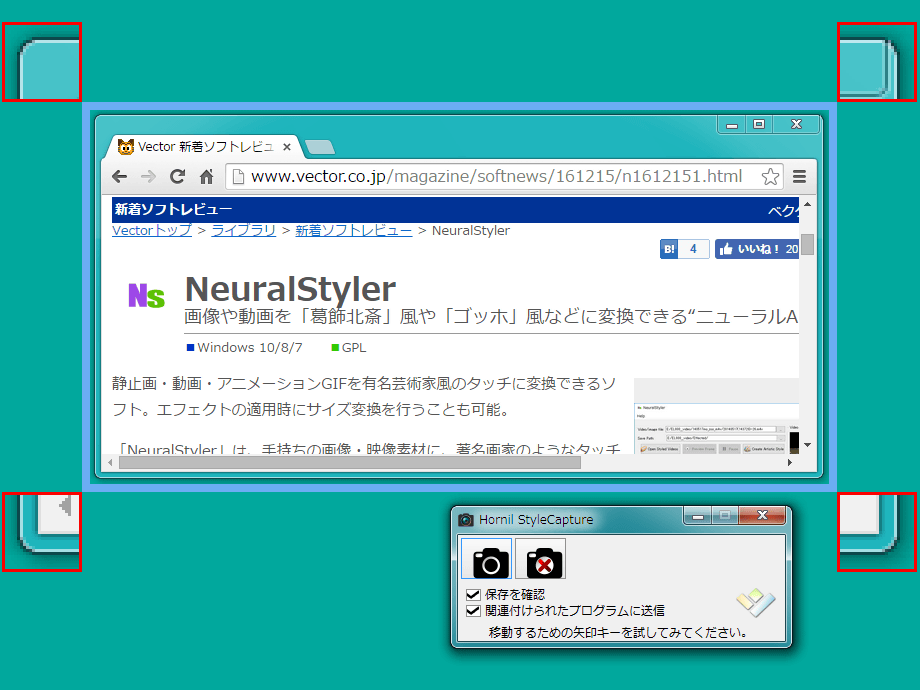Viewport: 920px width, 690px height.
Task: Select the Vector 新着ソフトレビュー tab
Action: point(205,147)
